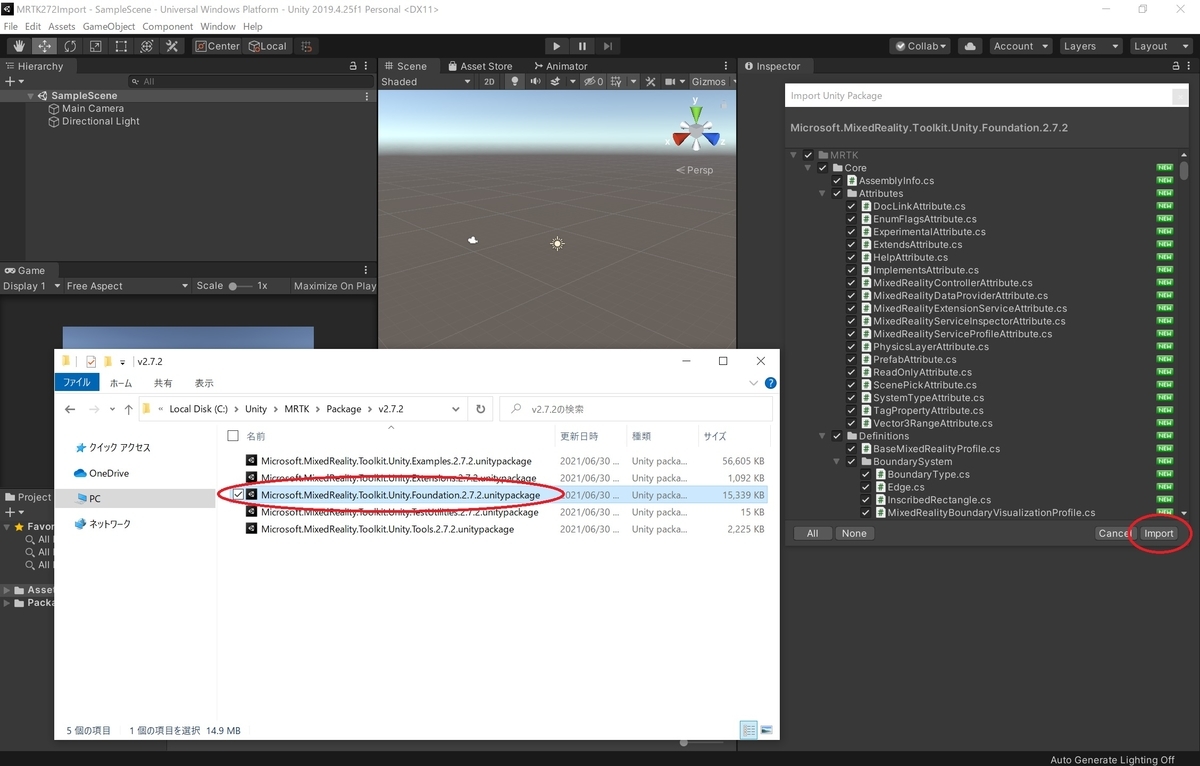The image size is (1200, 766).
Task: Uncheck Definitions folder checkbox
Action: click(x=837, y=436)
